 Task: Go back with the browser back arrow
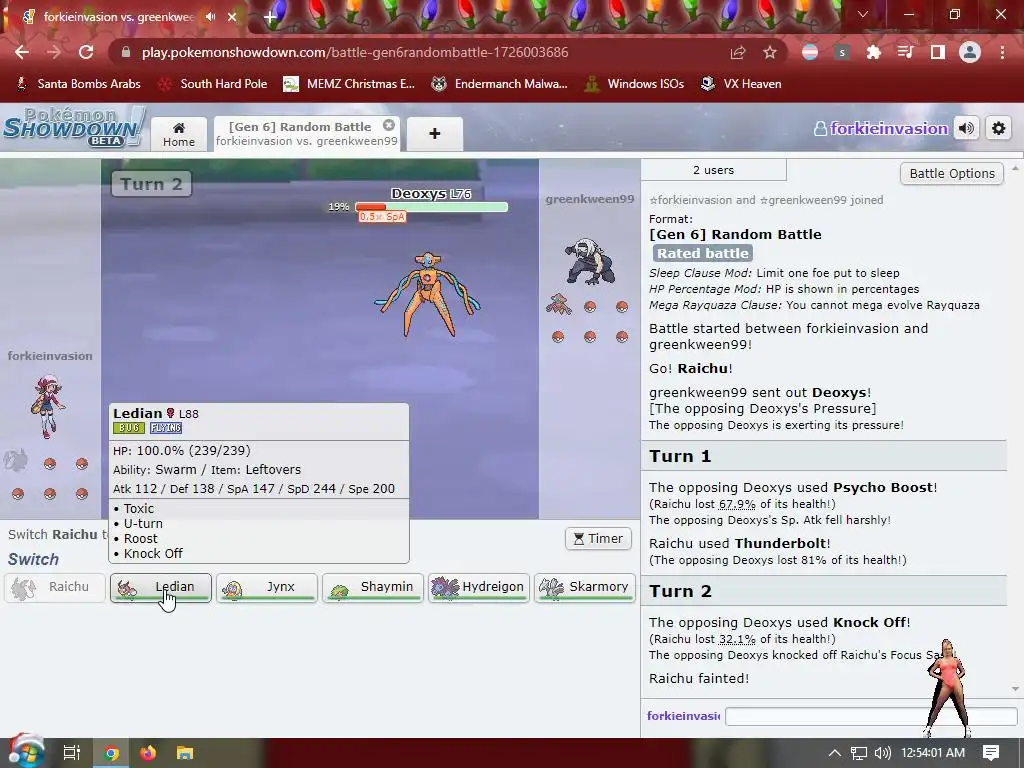pyautogui.click(x=22, y=52)
